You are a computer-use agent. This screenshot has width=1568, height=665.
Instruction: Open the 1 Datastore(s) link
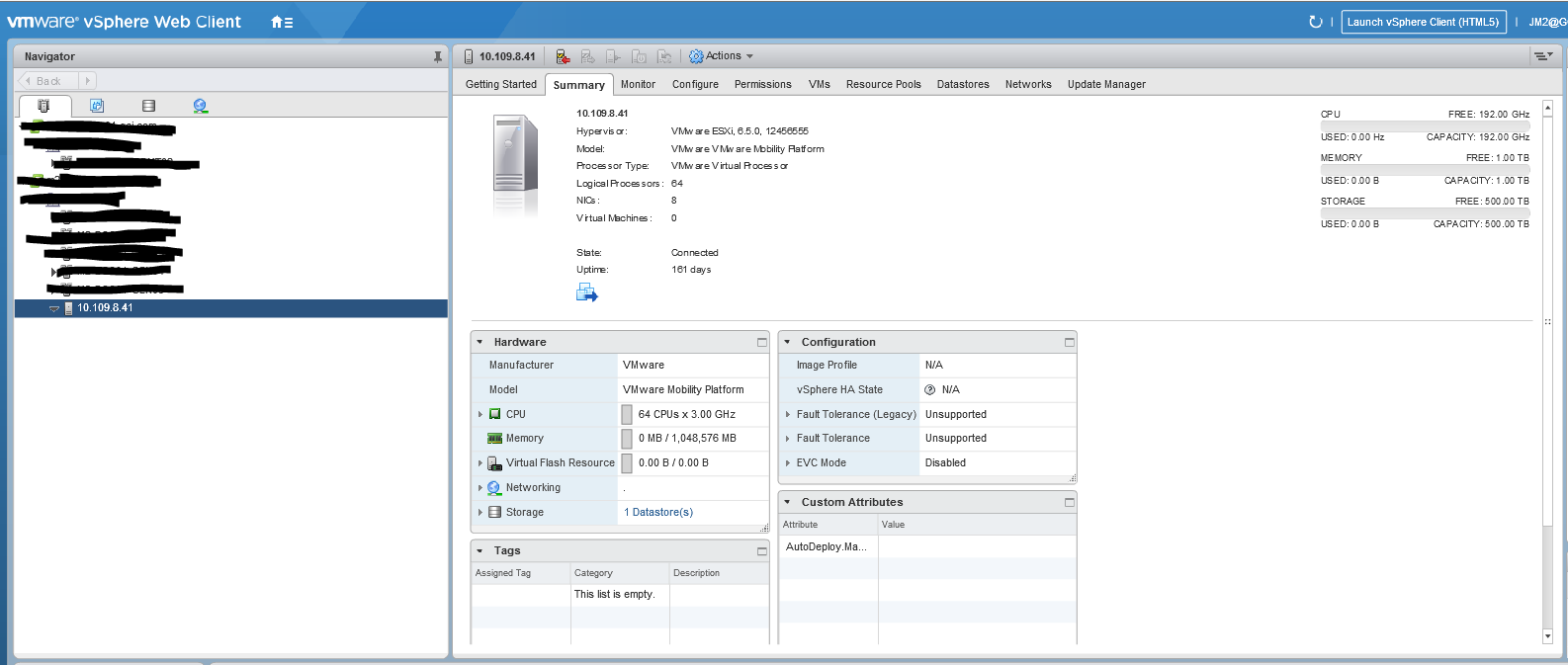658,512
